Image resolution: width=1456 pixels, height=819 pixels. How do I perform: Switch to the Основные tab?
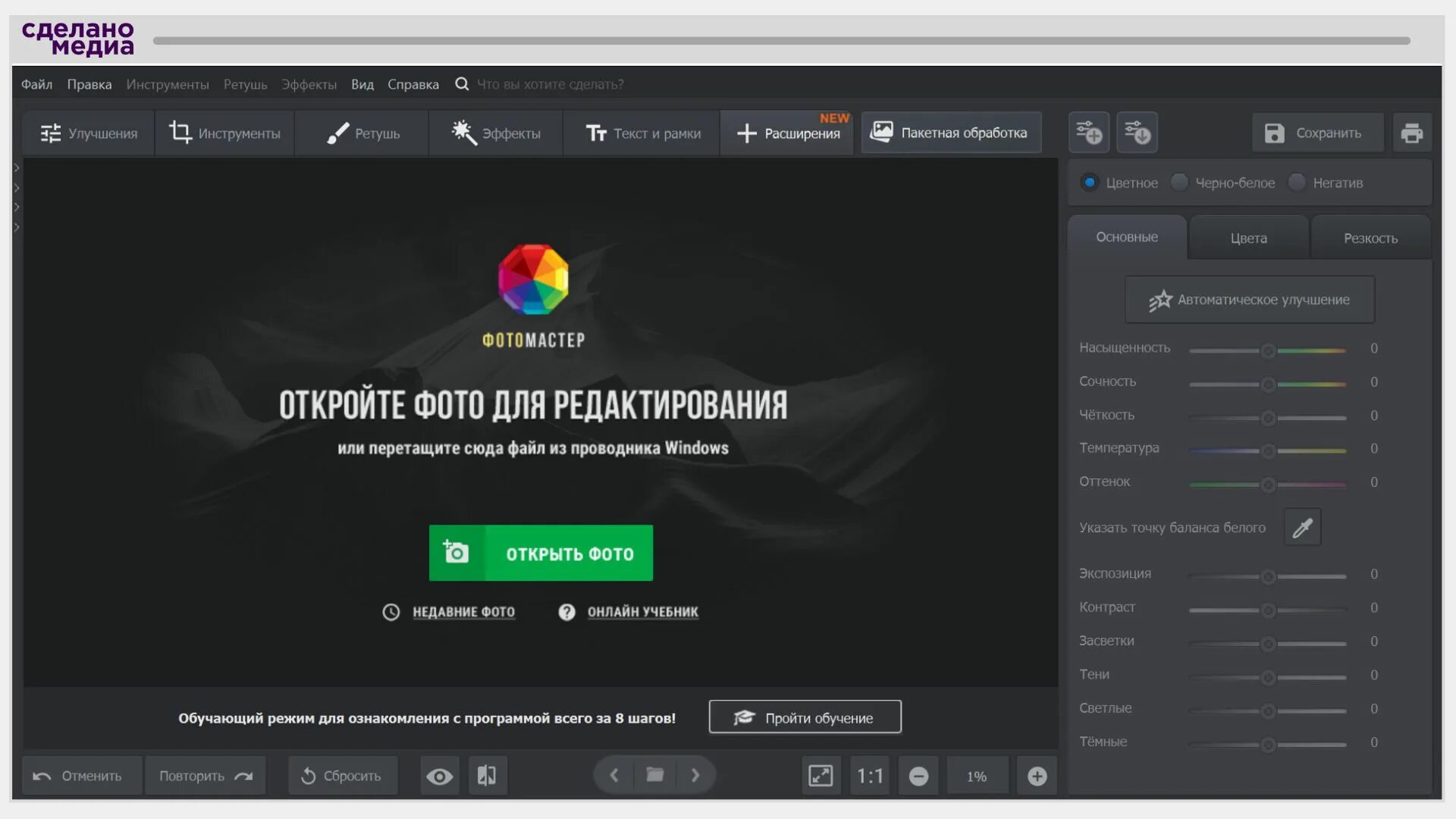coord(1127,237)
